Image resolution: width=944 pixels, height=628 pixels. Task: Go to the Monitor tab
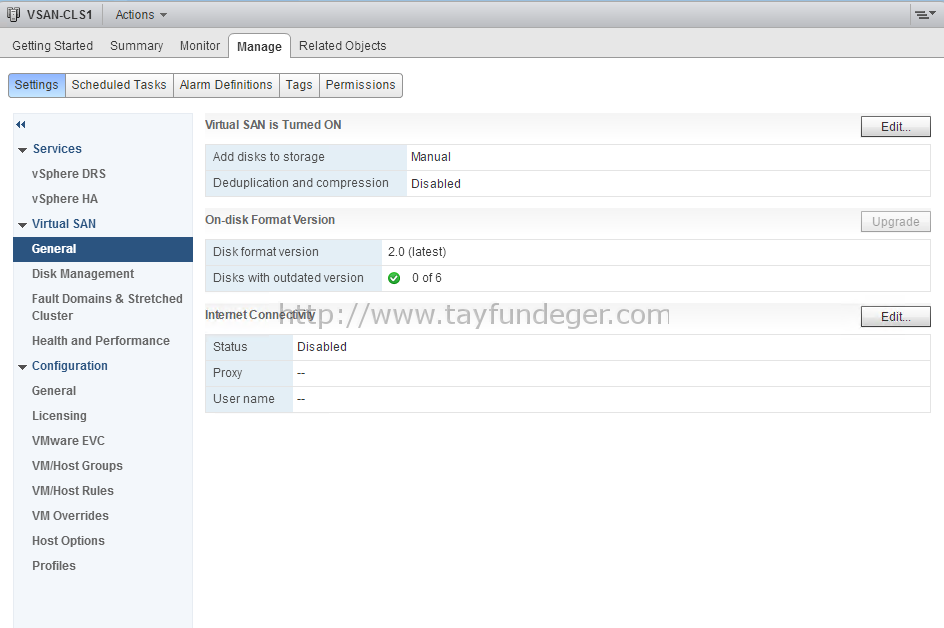(200, 46)
